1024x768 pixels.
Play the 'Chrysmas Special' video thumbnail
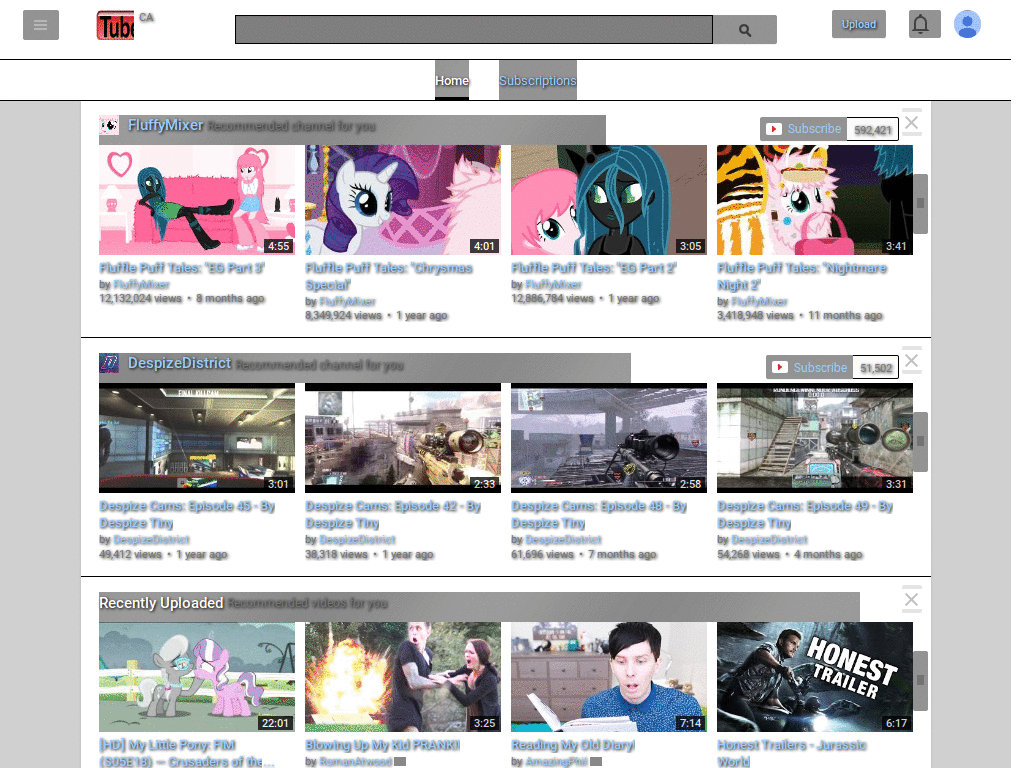403,200
